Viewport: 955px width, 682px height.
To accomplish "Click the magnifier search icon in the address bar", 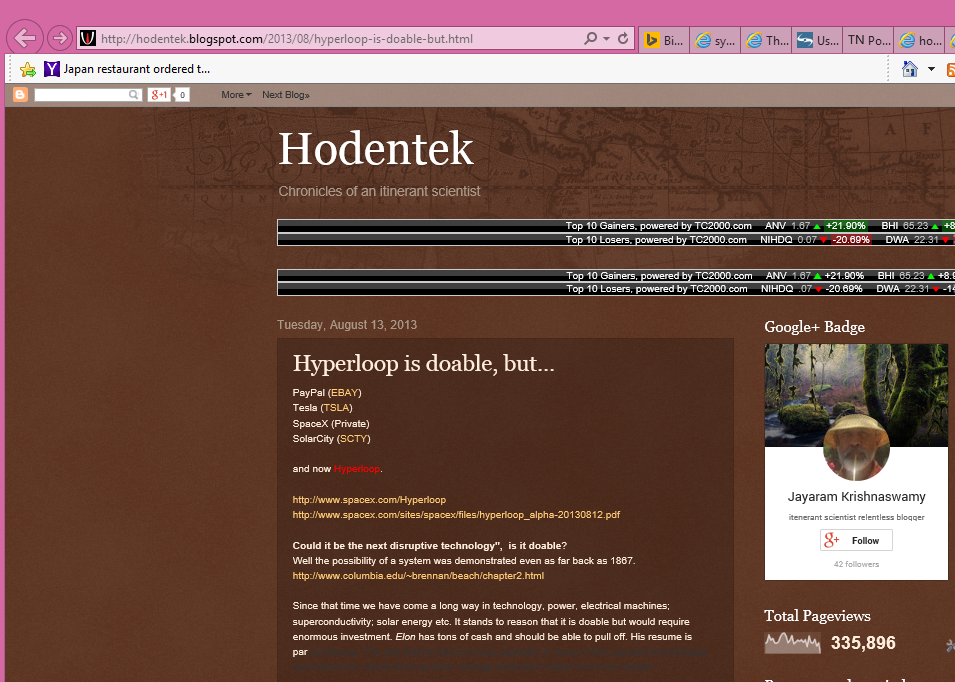I will click(590, 38).
